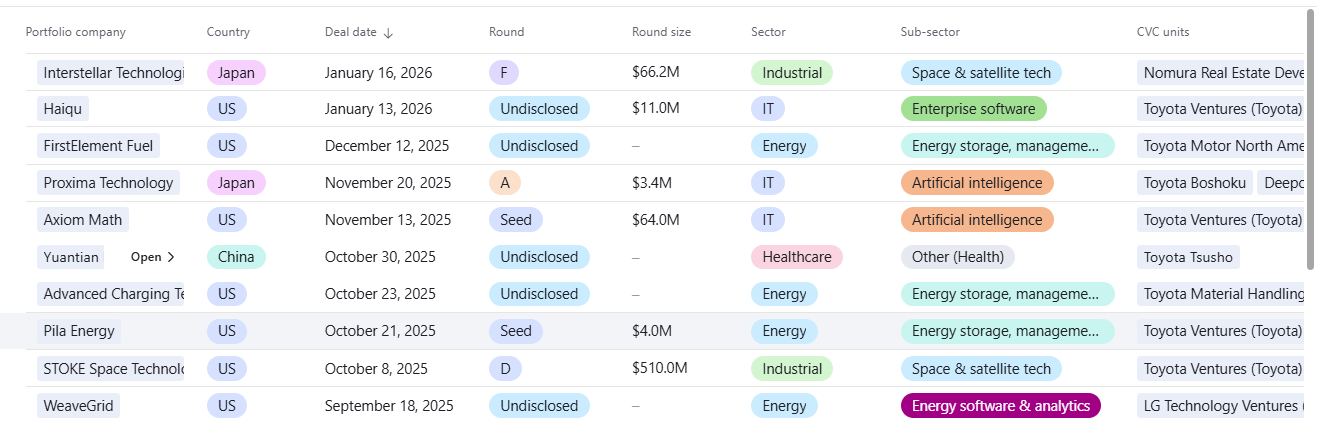Click the chevron next to Open

point(171,257)
